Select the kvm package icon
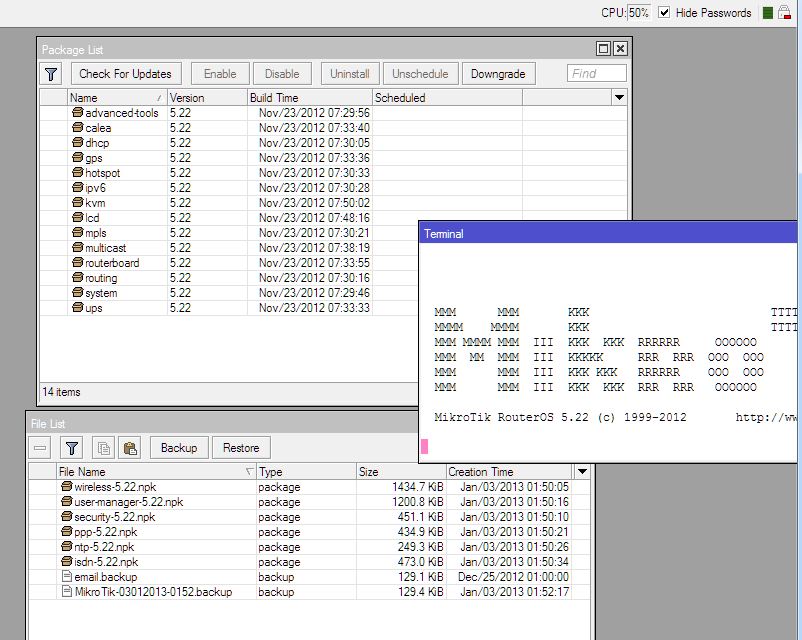The image size is (802, 640). point(77,202)
